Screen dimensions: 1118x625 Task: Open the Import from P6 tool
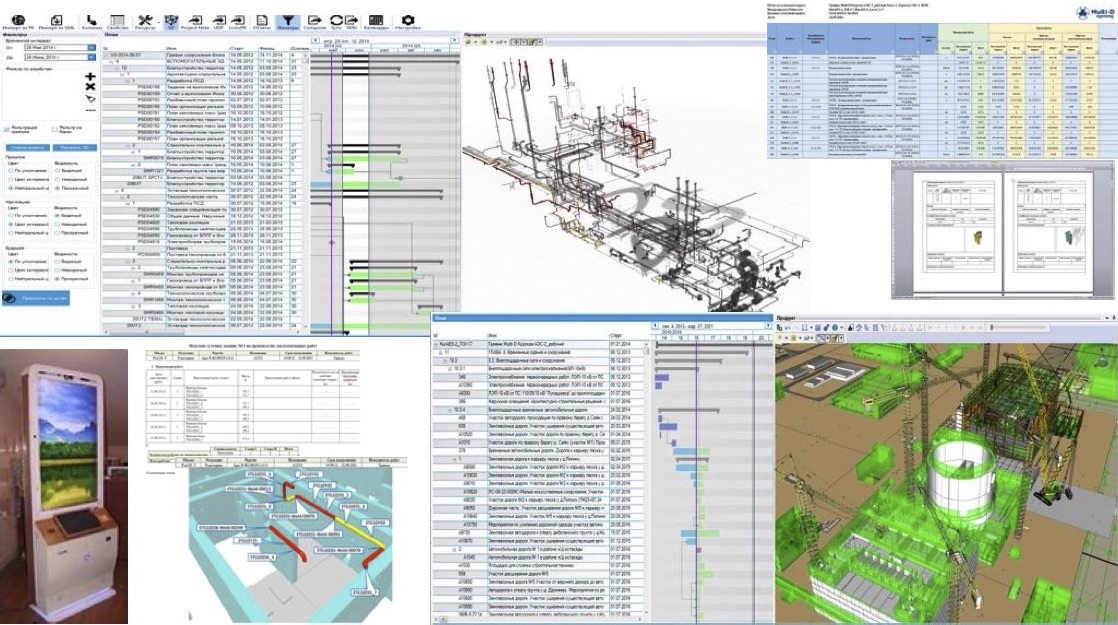coord(17,22)
